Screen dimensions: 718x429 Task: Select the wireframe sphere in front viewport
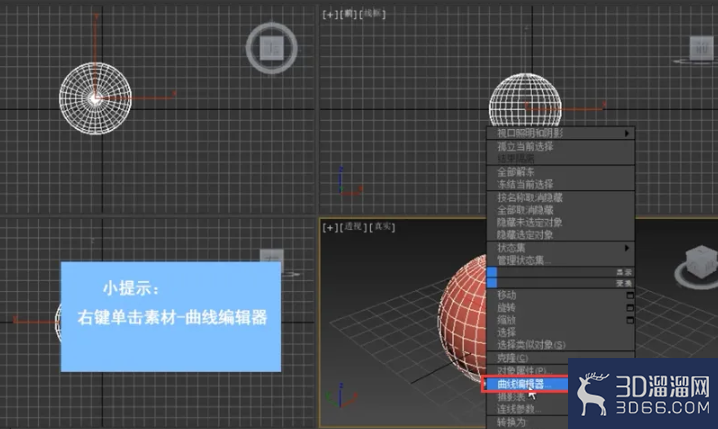[x=525, y=100]
